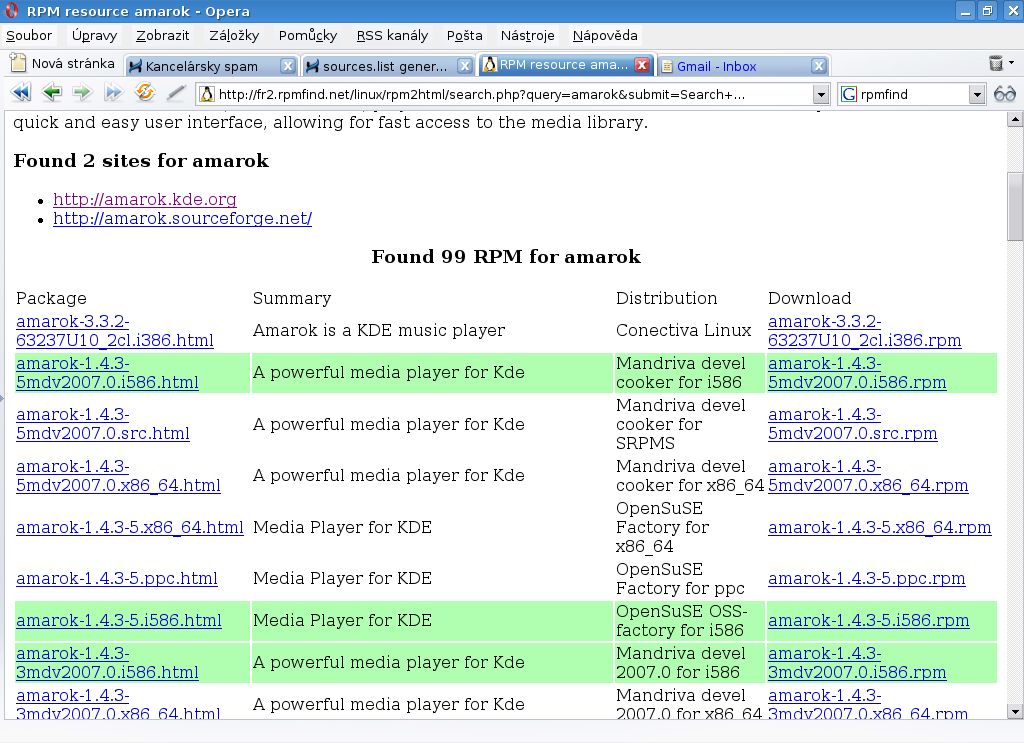Click the Opera logo in the title bar
1024x743 pixels.
click(12, 10)
